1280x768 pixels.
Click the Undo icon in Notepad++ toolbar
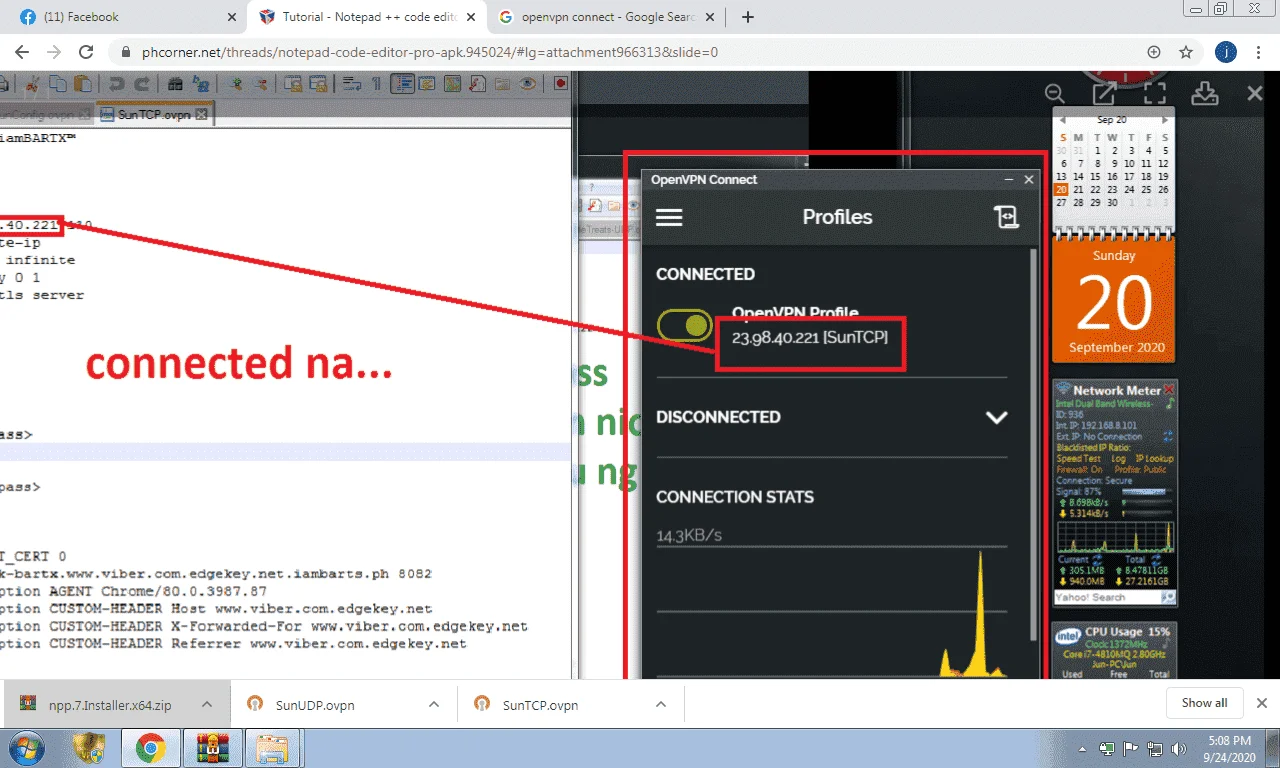point(116,84)
